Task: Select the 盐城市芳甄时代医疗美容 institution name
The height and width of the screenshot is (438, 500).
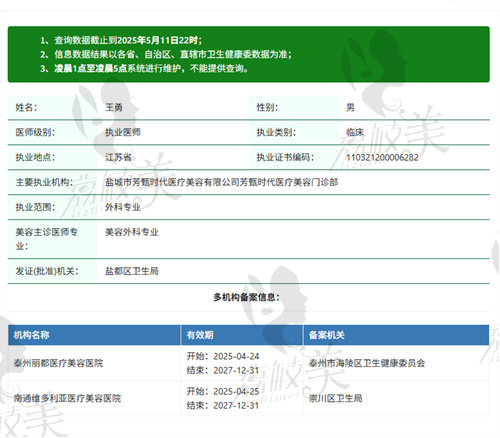Action: [222, 182]
